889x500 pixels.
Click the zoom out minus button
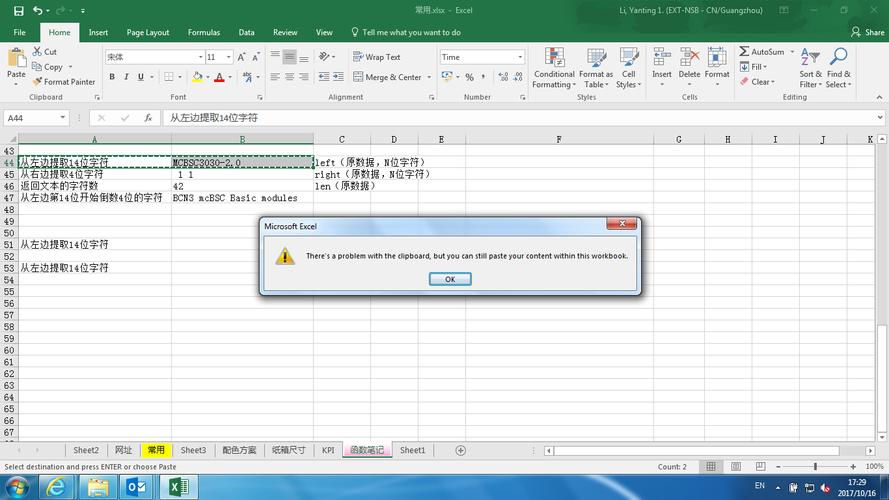pyautogui.click(x=778, y=467)
